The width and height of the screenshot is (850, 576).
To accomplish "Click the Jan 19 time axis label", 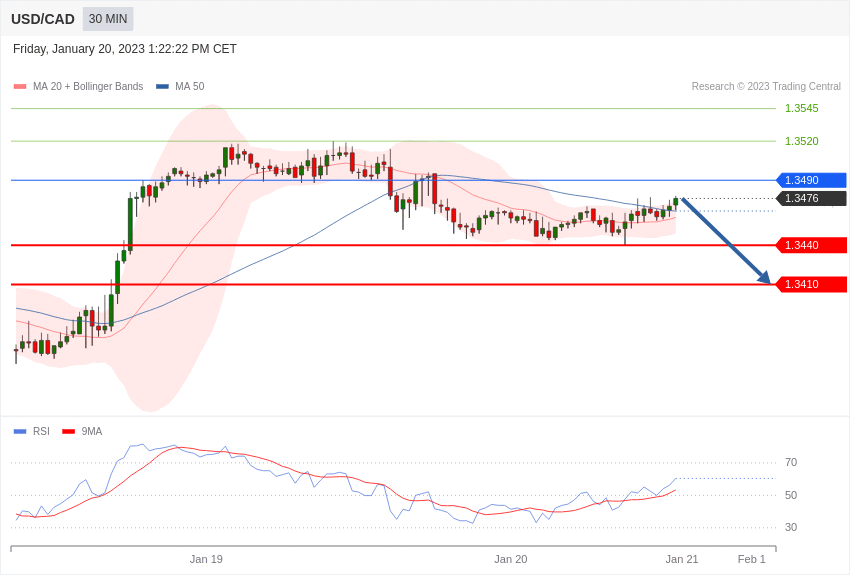I will point(206,559).
